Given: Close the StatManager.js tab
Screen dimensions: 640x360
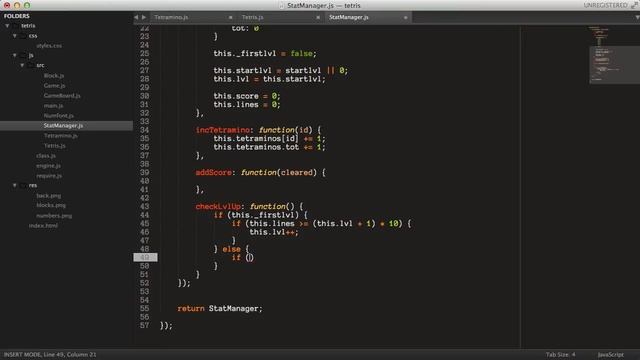Looking at the screenshot, I should coord(405,17).
